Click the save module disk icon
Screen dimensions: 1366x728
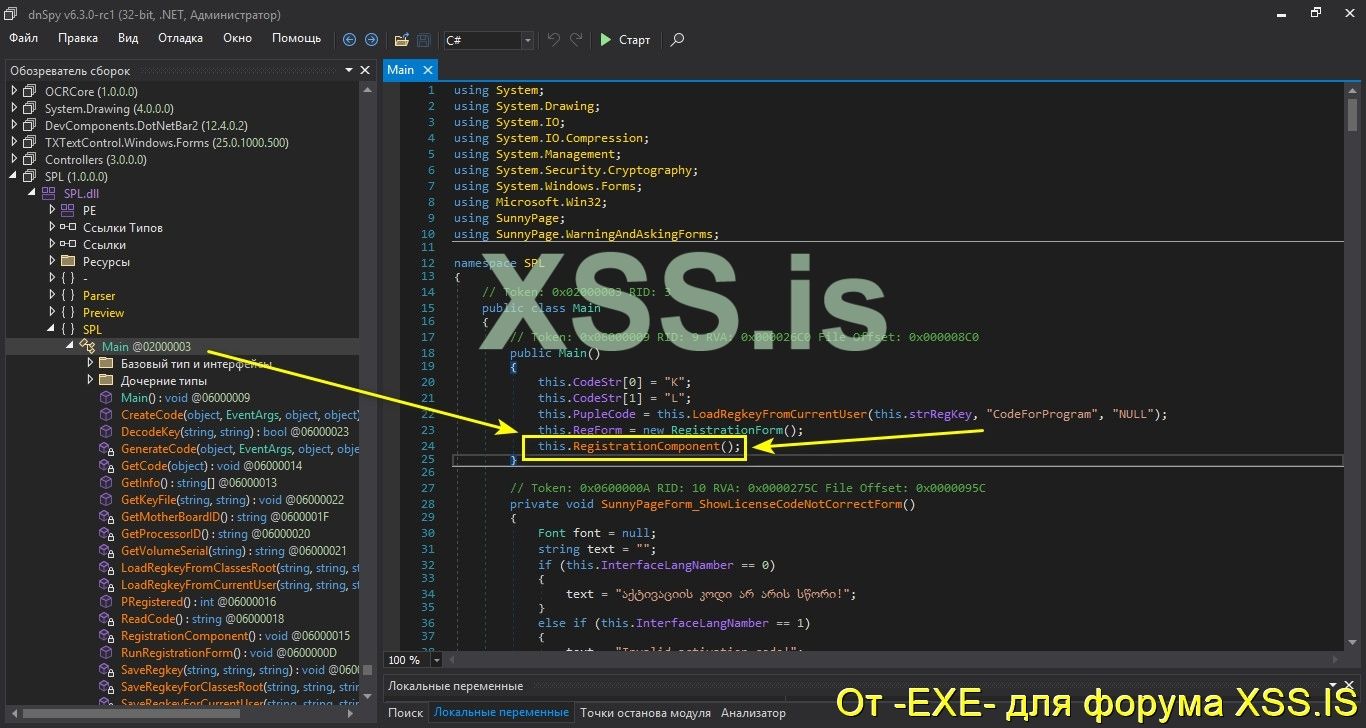pyautogui.click(x=423, y=40)
